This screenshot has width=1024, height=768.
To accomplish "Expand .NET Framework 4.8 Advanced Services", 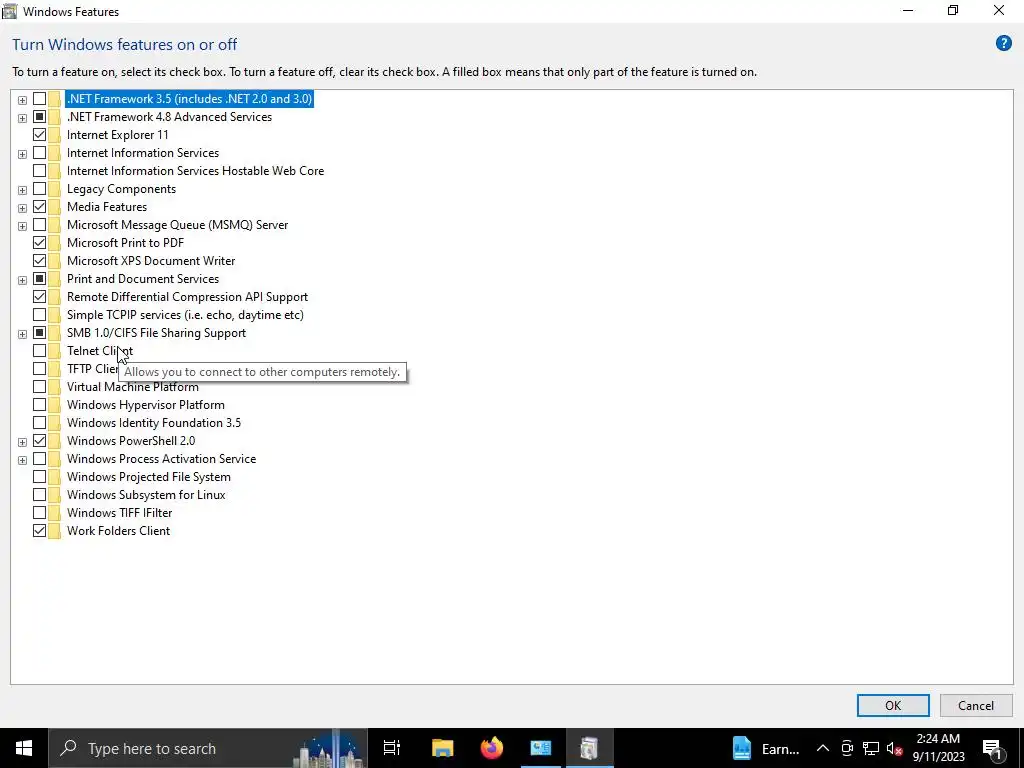I will 22,118.
